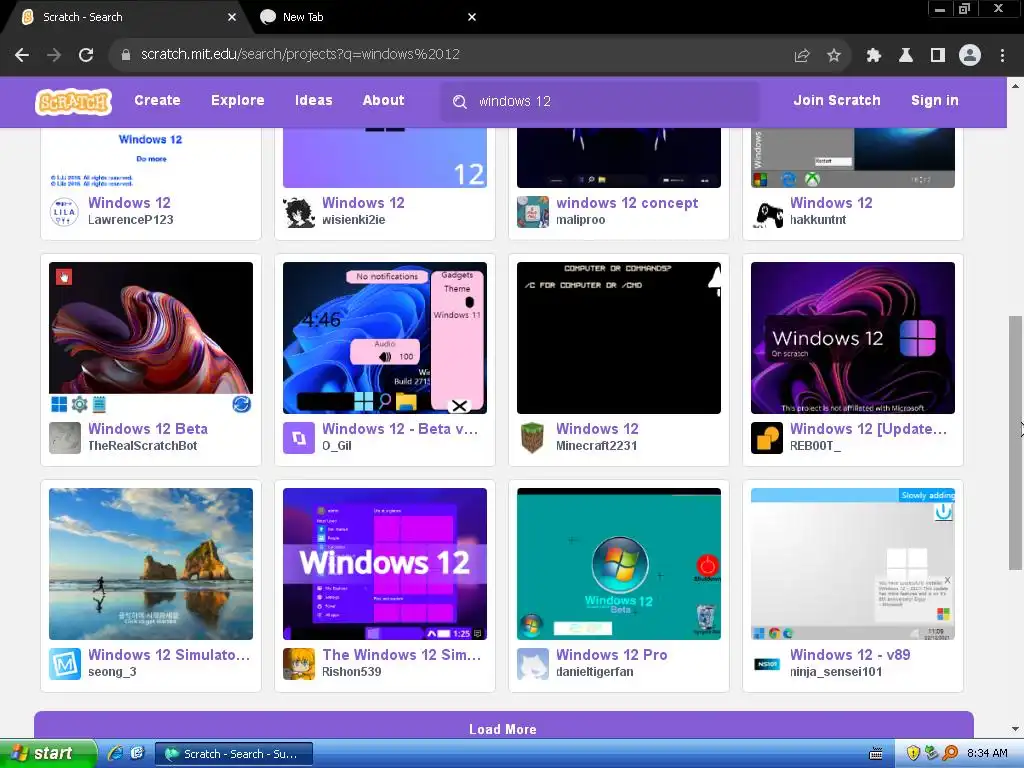Viewport: 1024px width, 768px height.
Task: Open the Windows 12 Beta project title
Action: tap(148, 429)
